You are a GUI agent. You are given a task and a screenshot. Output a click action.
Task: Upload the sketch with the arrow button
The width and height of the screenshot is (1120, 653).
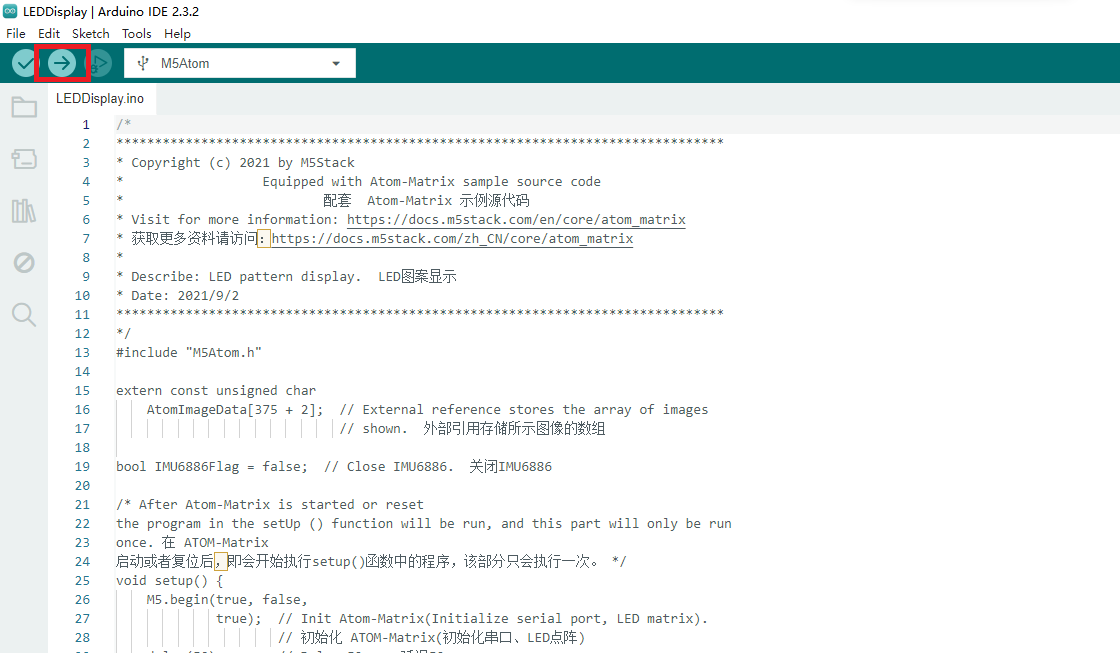pyautogui.click(x=62, y=63)
